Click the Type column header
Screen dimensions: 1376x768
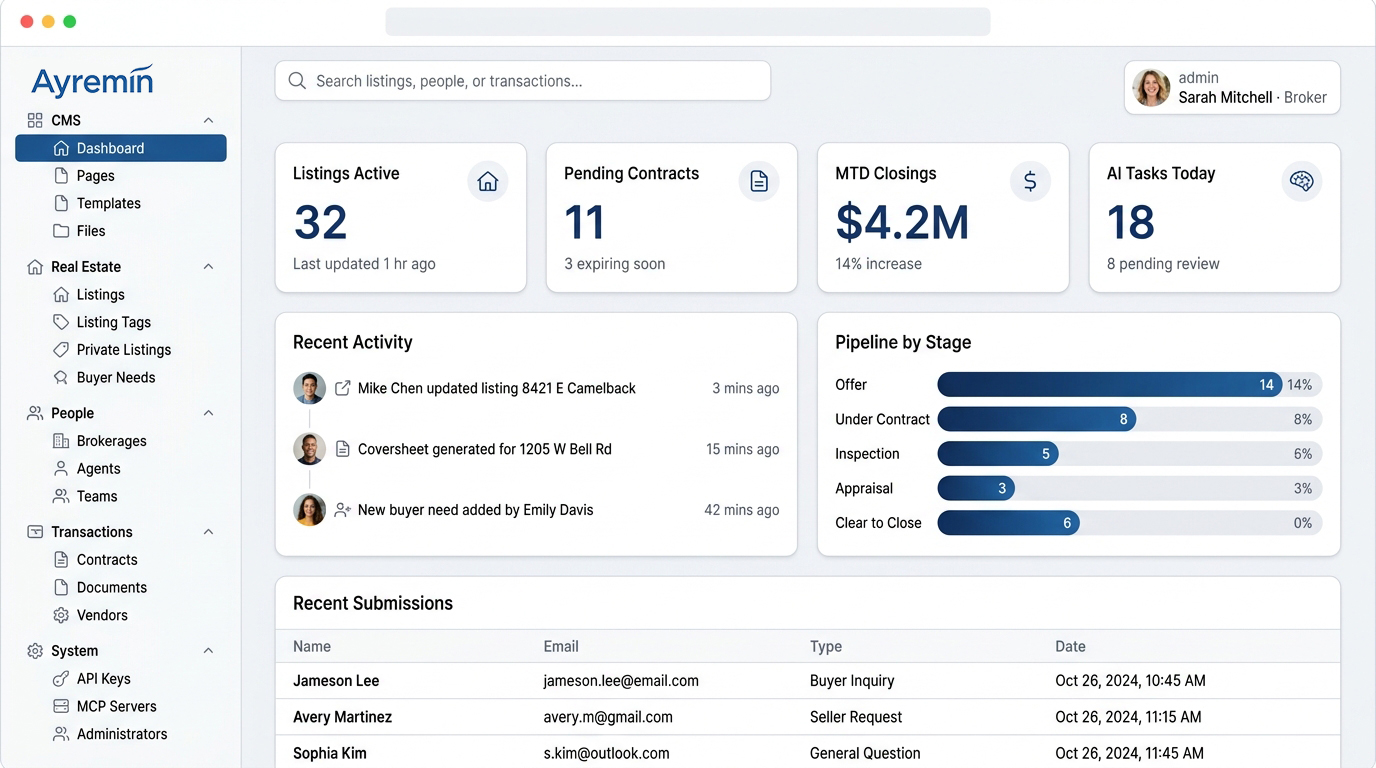point(826,647)
